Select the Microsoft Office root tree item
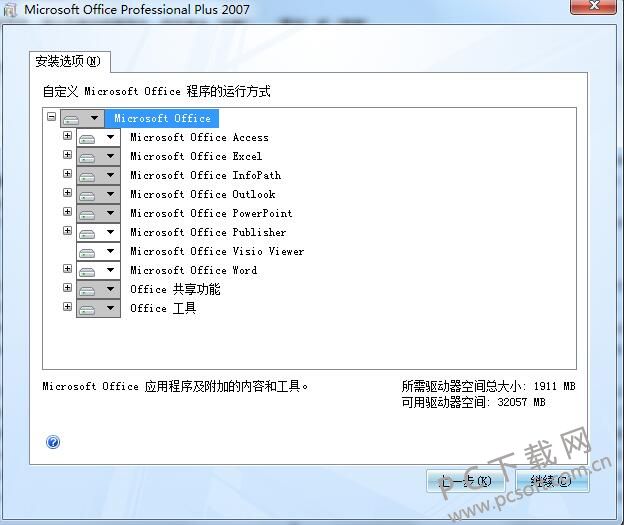Image resolution: width=624 pixels, height=525 pixels. click(x=162, y=118)
